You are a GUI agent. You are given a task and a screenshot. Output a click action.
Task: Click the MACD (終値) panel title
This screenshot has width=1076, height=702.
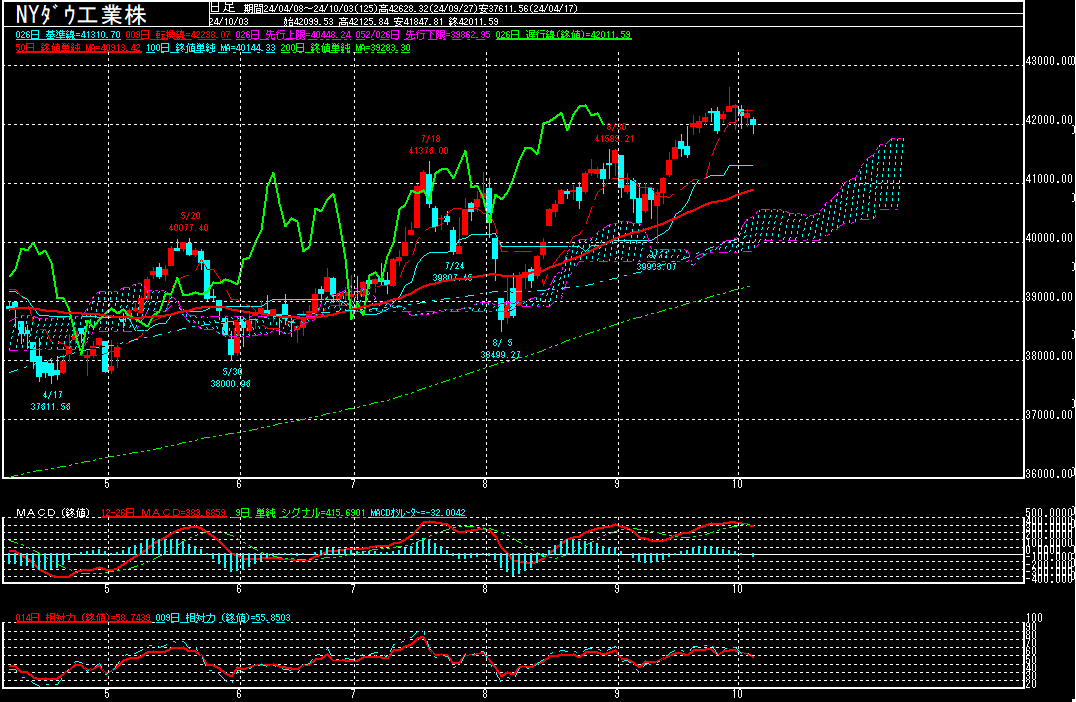53,513
